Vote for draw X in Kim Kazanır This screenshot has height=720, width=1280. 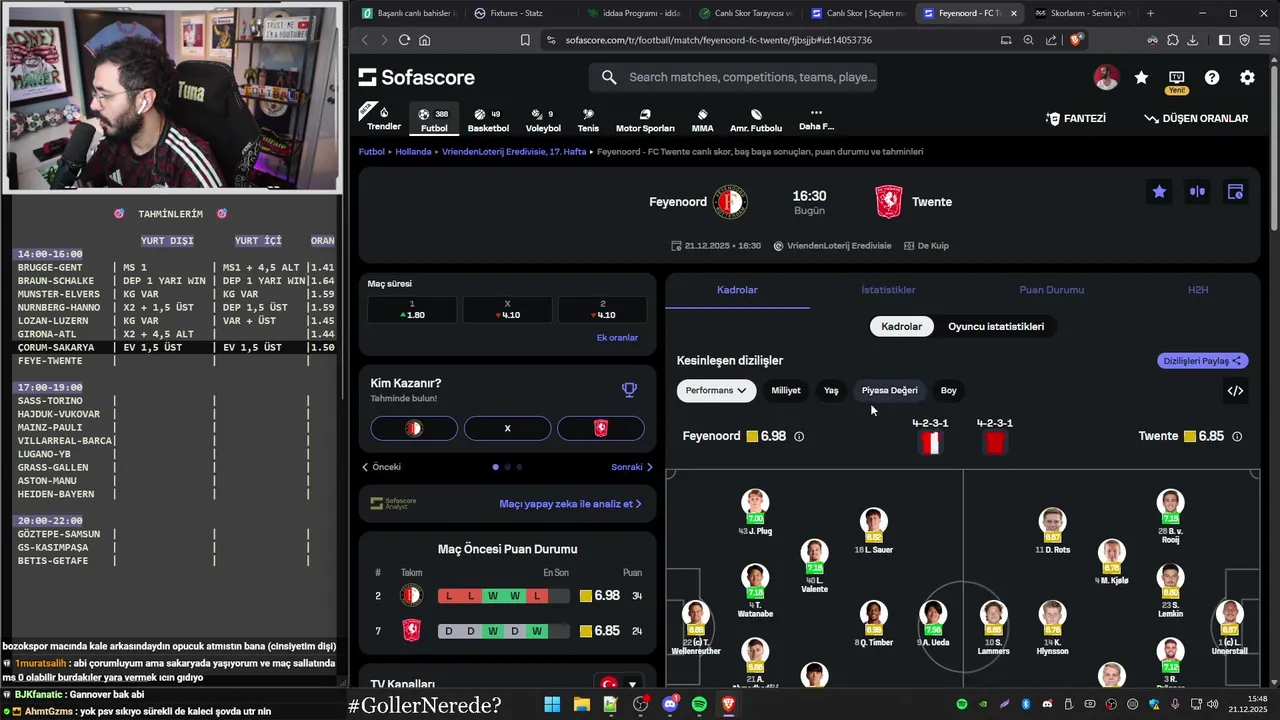(507, 428)
